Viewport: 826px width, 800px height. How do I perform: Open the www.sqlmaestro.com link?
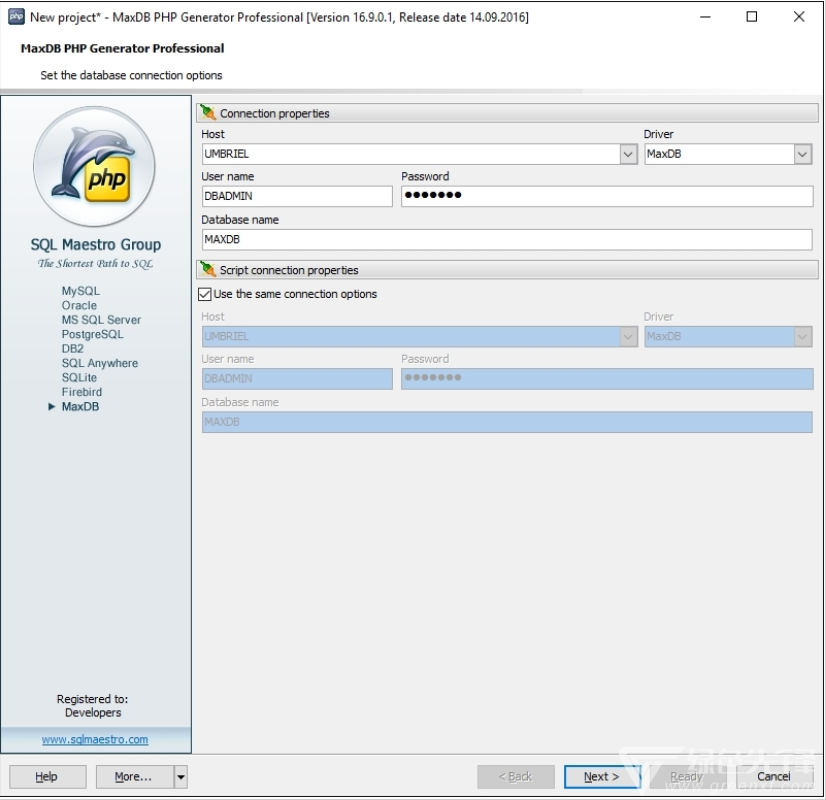(x=95, y=739)
